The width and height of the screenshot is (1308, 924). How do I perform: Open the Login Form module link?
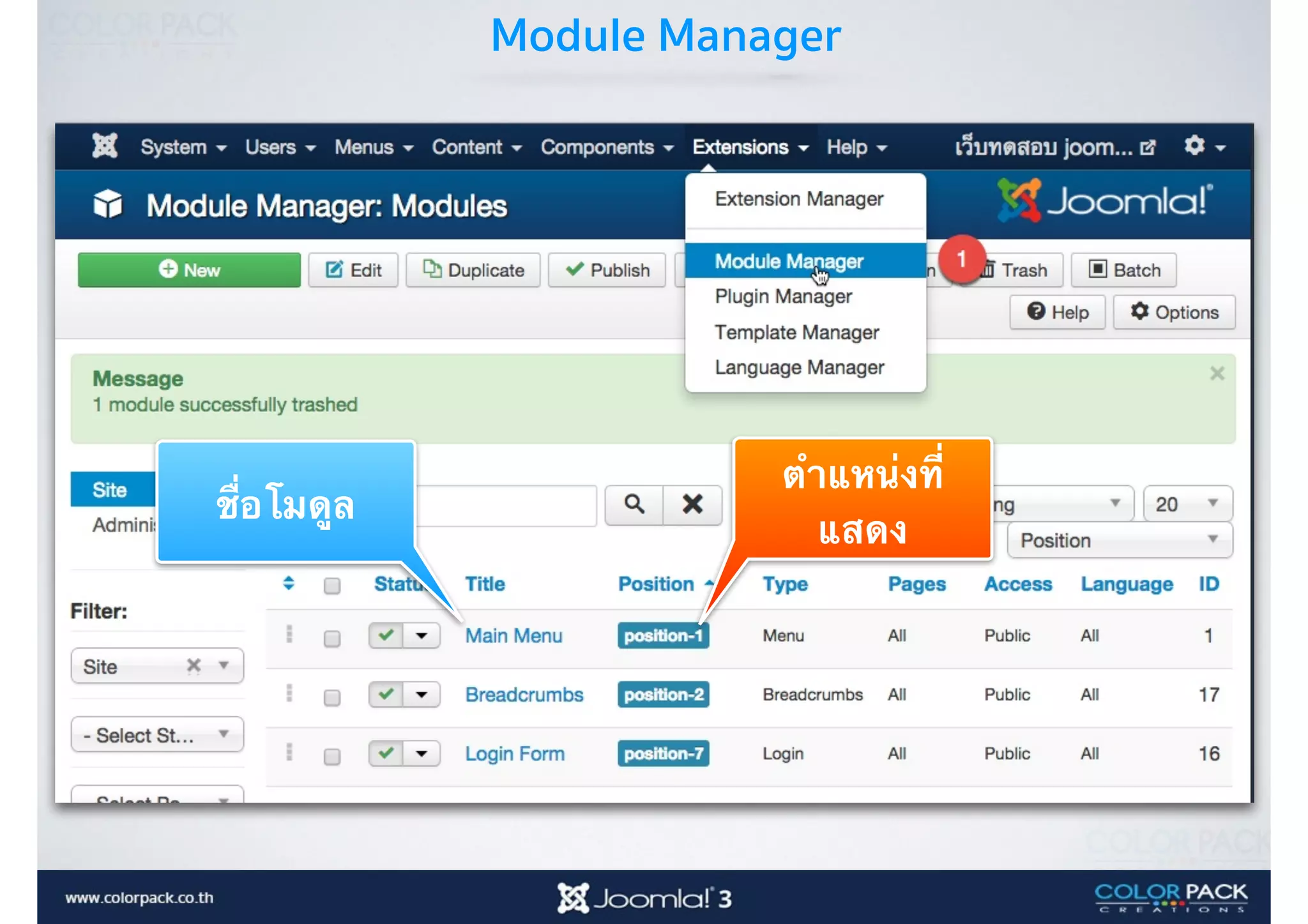click(x=515, y=754)
